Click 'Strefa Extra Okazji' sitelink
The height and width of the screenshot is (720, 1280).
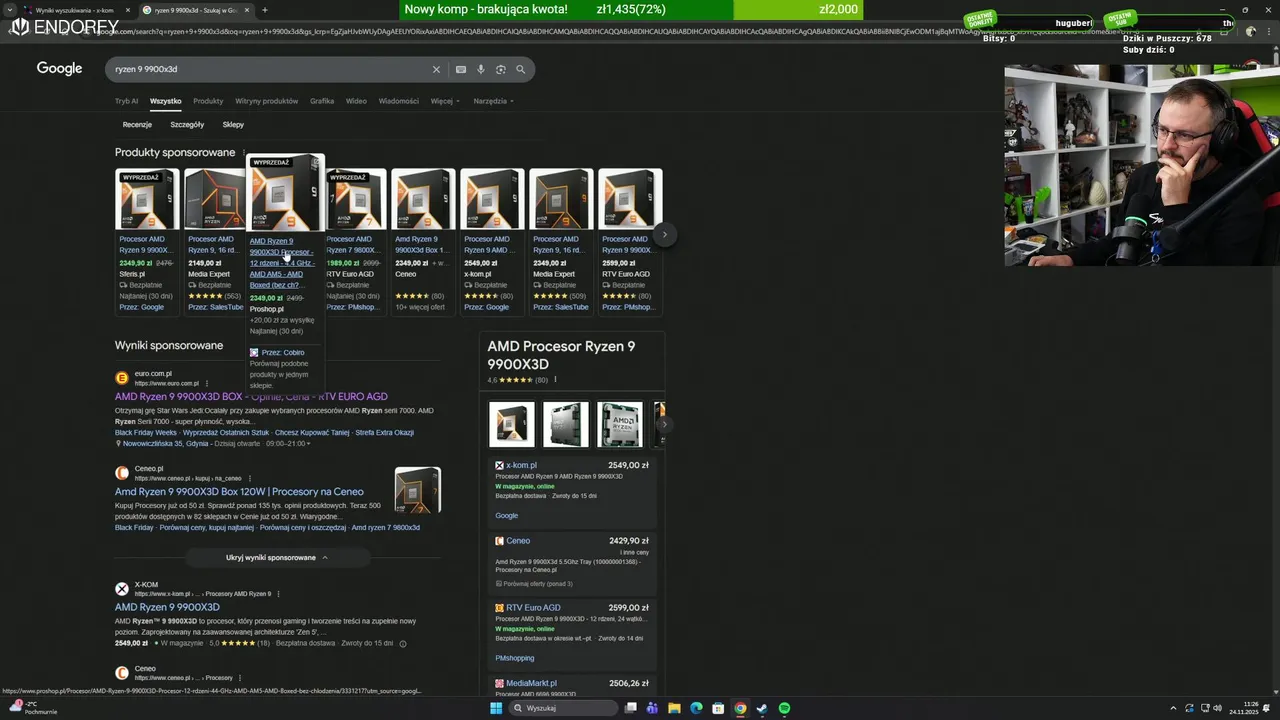pyautogui.click(x=384, y=433)
